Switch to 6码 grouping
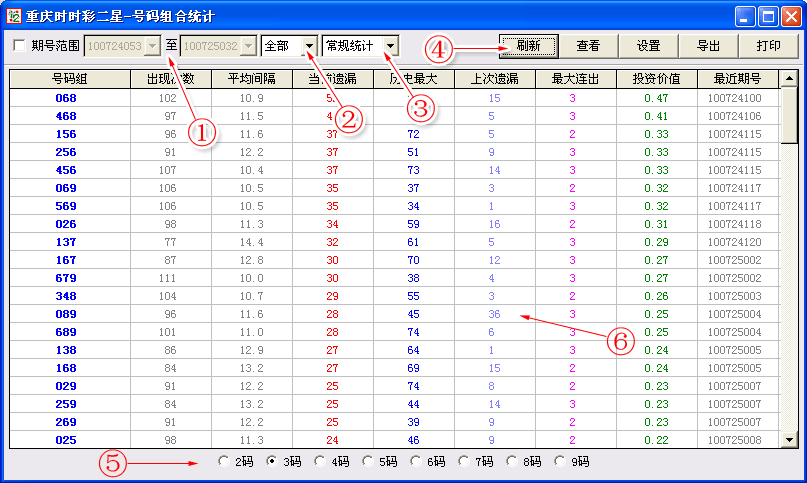 [x=415, y=461]
